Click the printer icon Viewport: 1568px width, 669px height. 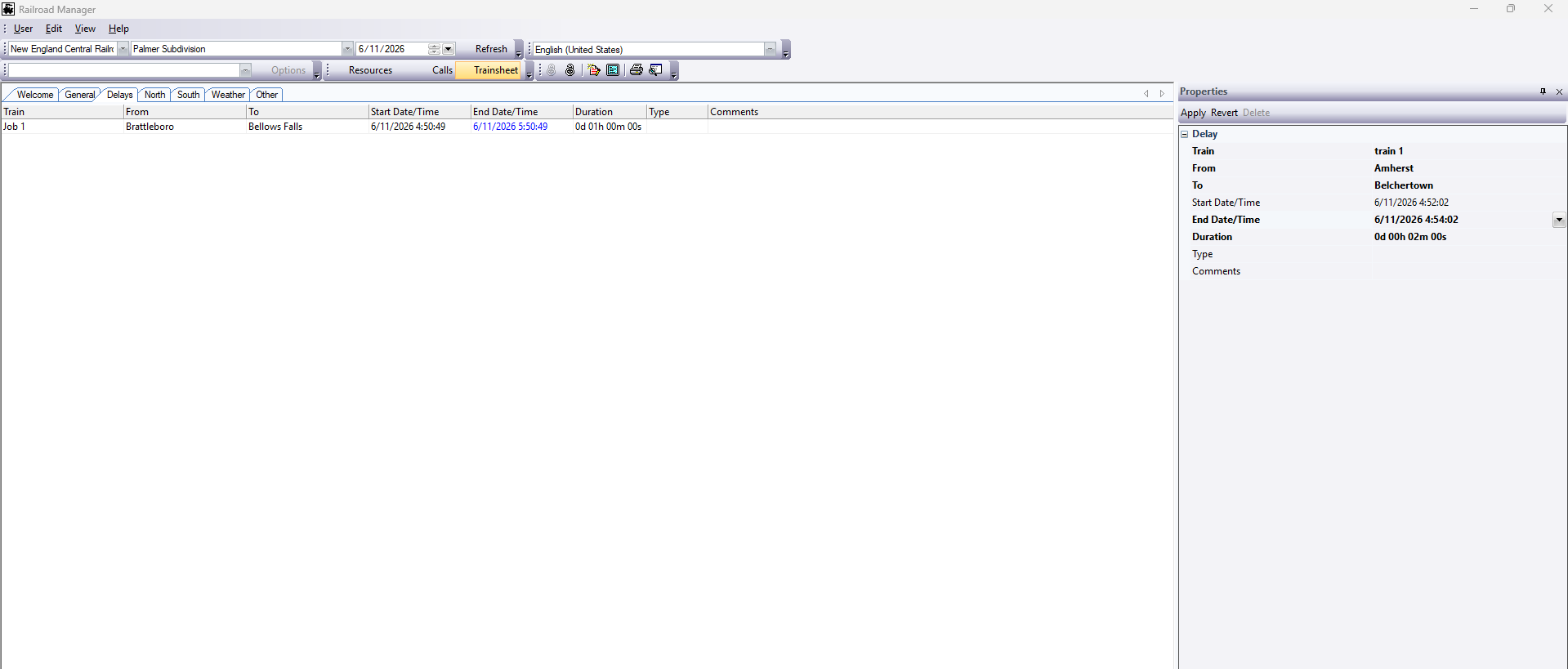click(x=636, y=70)
